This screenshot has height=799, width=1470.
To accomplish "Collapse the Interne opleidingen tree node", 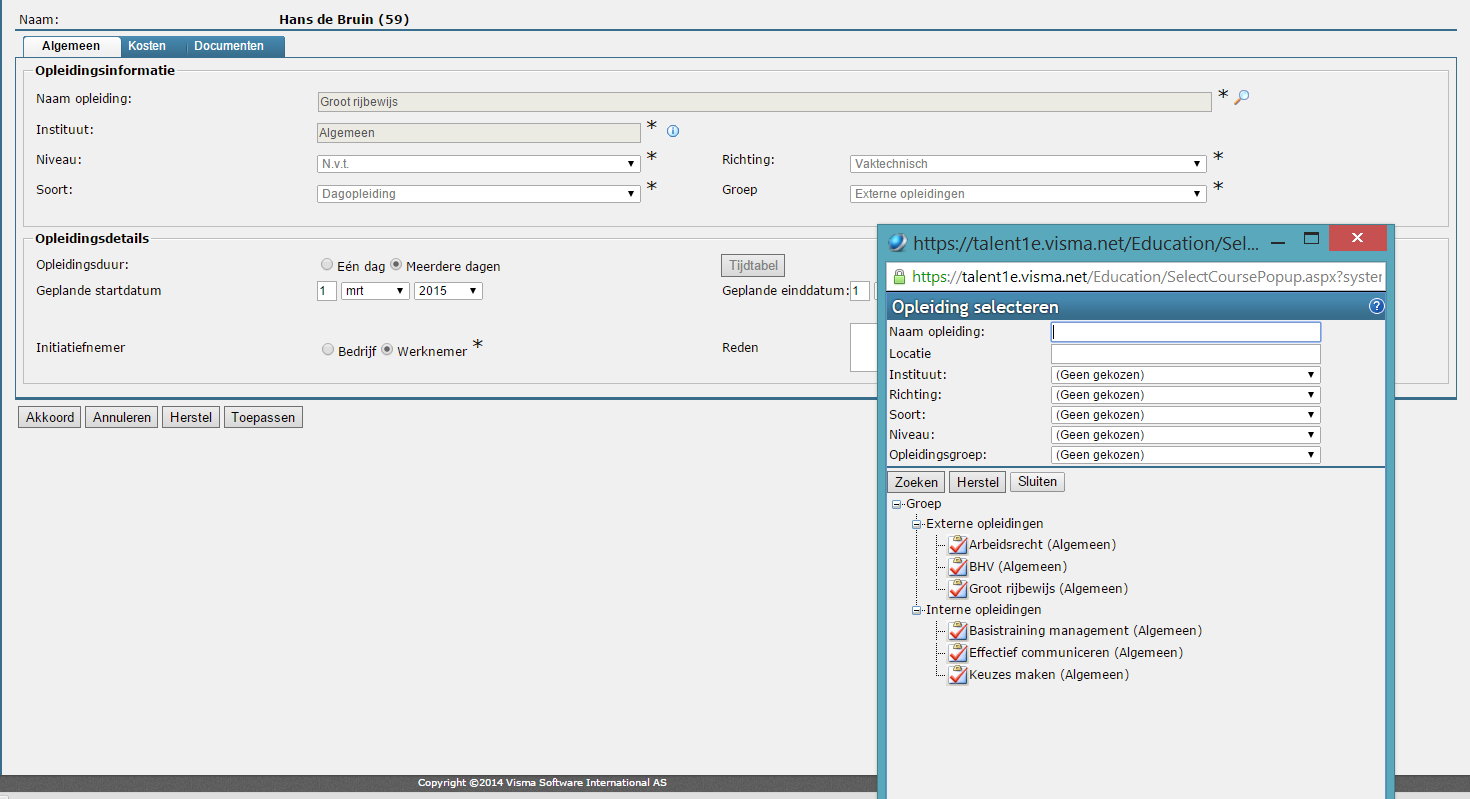I will [917, 610].
